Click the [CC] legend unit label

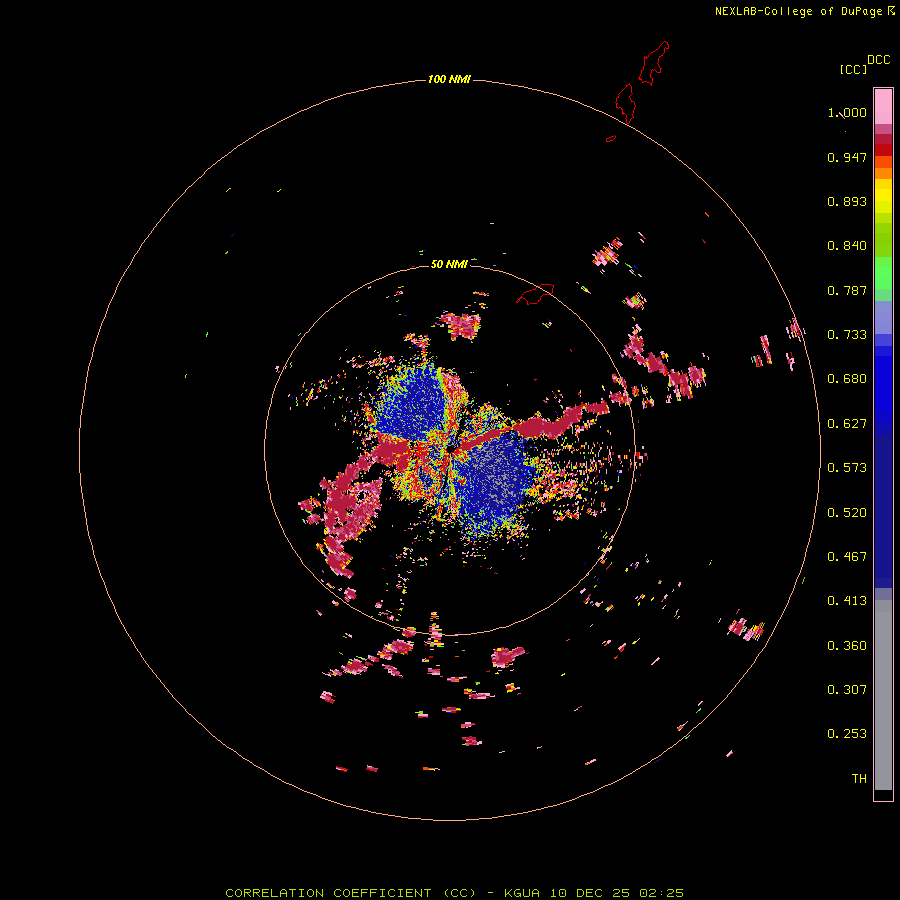click(853, 69)
